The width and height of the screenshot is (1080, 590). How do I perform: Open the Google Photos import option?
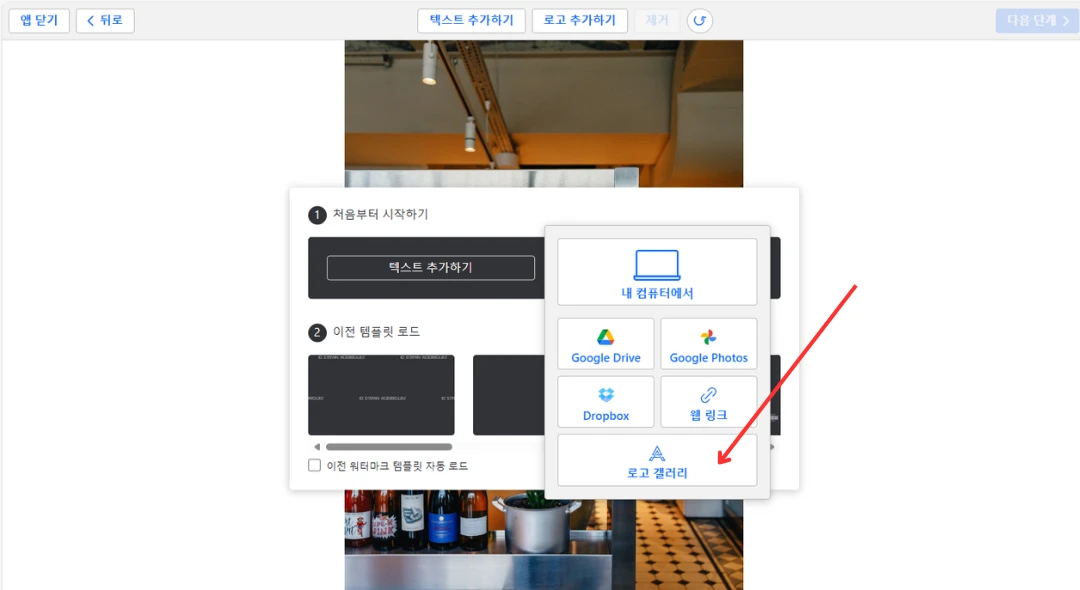(708, 343)
